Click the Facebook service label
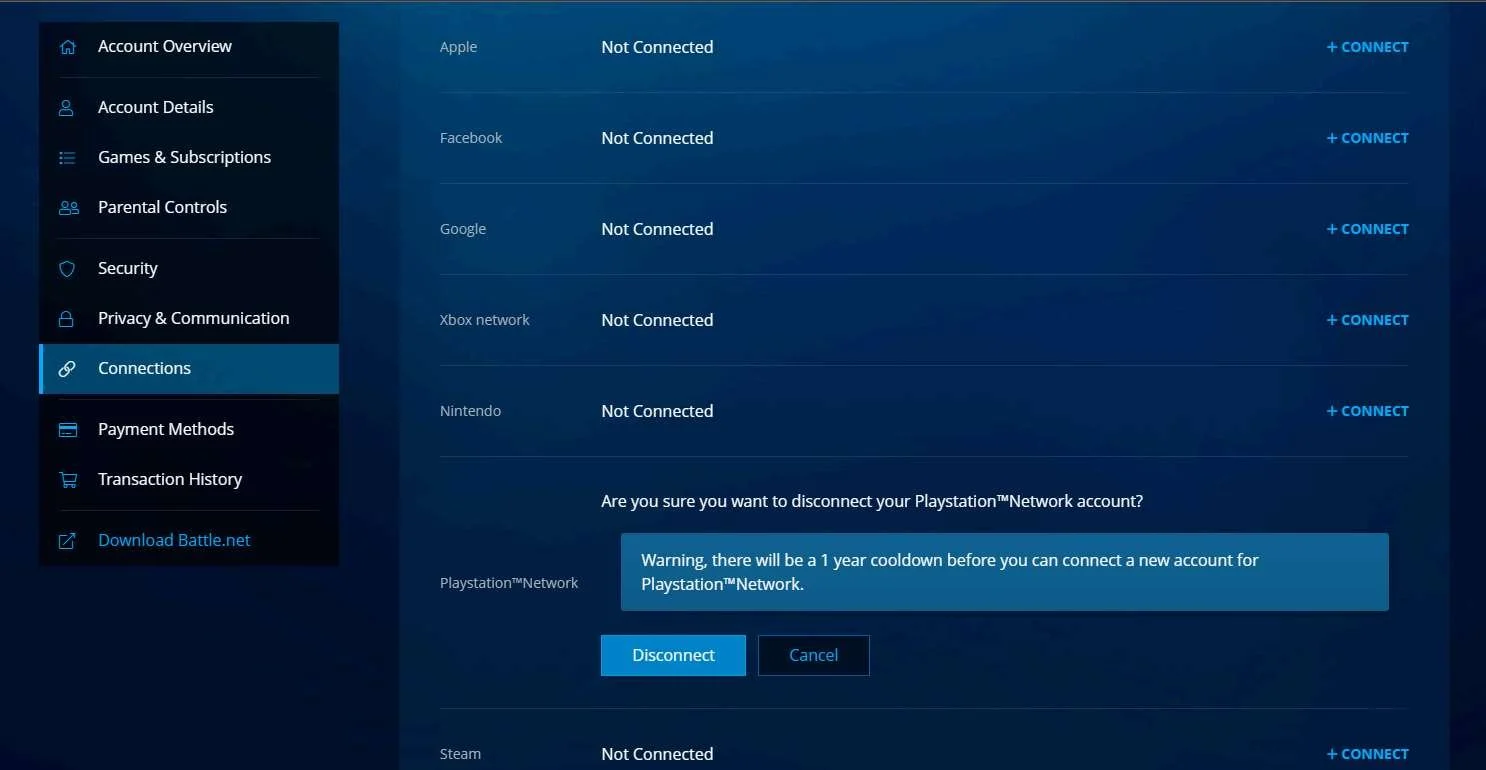 [471, 138]
